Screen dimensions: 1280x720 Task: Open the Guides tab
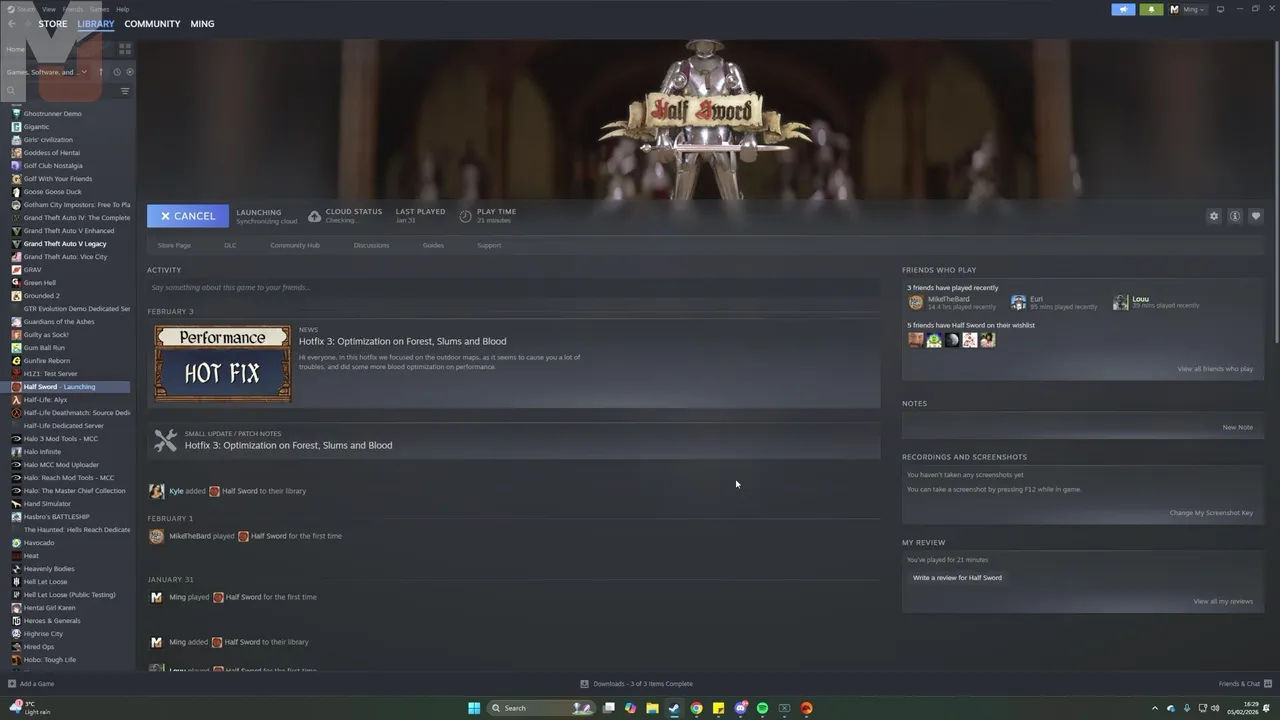433,245
